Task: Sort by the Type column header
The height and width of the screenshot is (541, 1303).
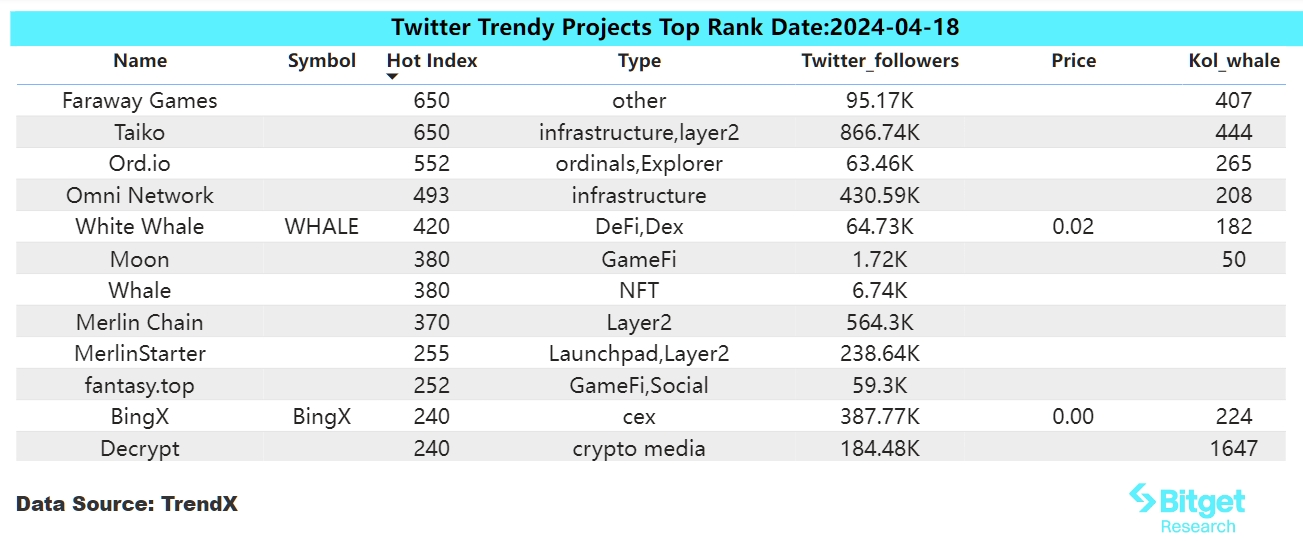Action: tap(639, 61)
